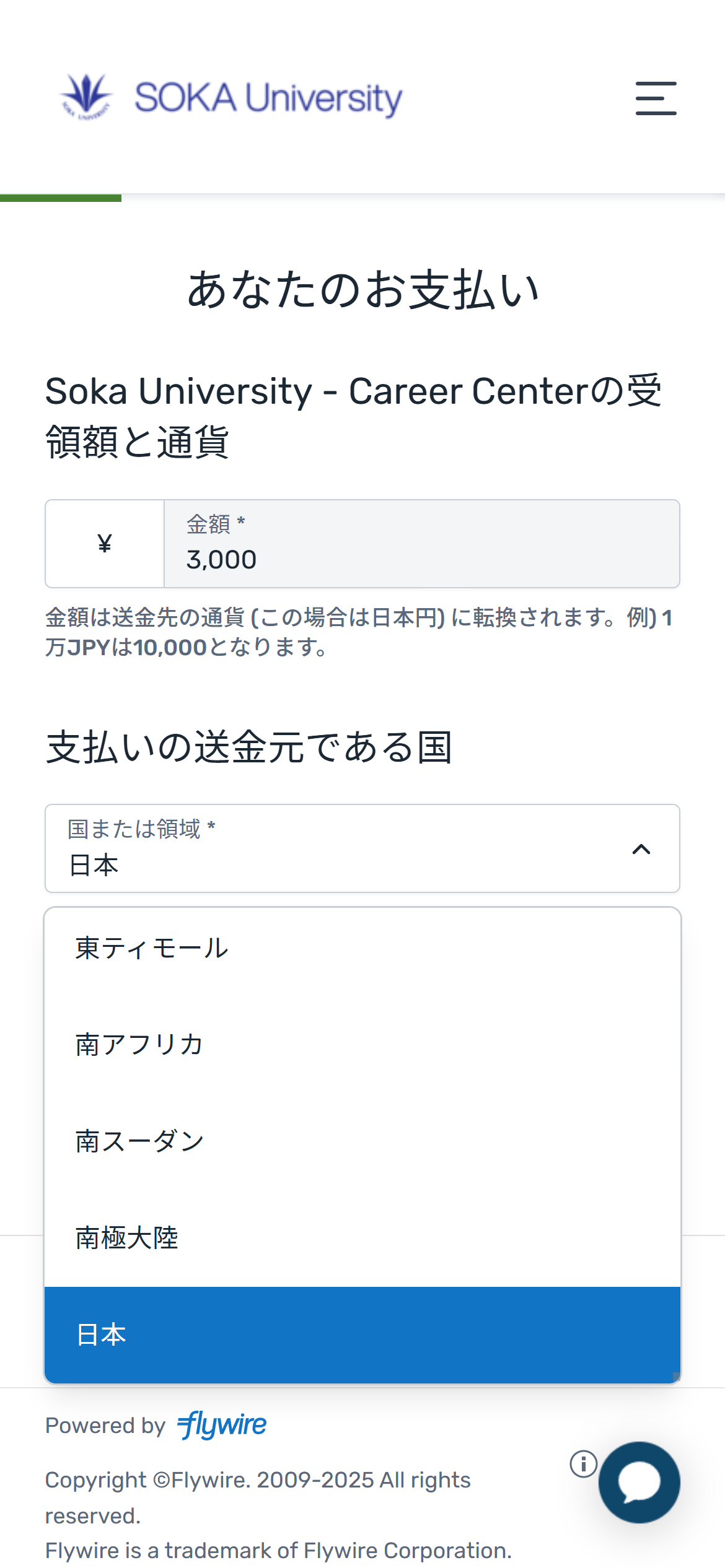Click the flywire logo in the footer
The height and width of the screenshot is (1568, 725).
(x=222, y=1425)
